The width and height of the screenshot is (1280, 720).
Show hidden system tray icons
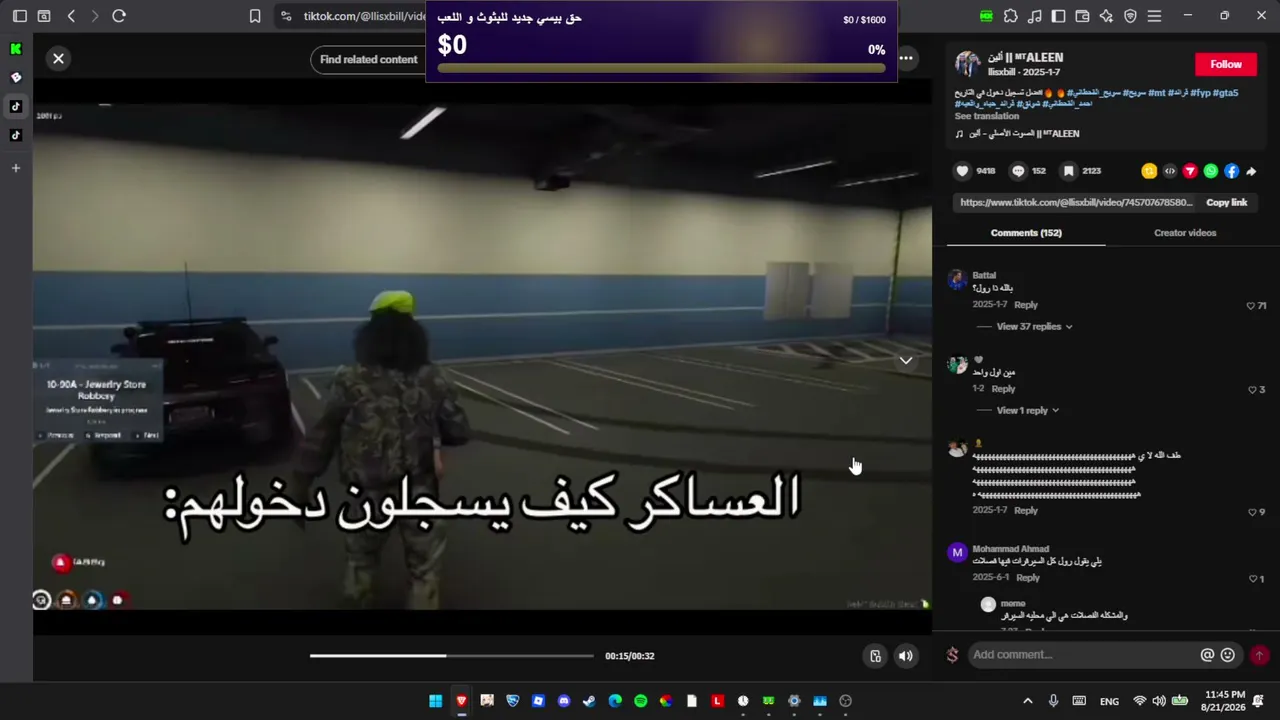1027,701
